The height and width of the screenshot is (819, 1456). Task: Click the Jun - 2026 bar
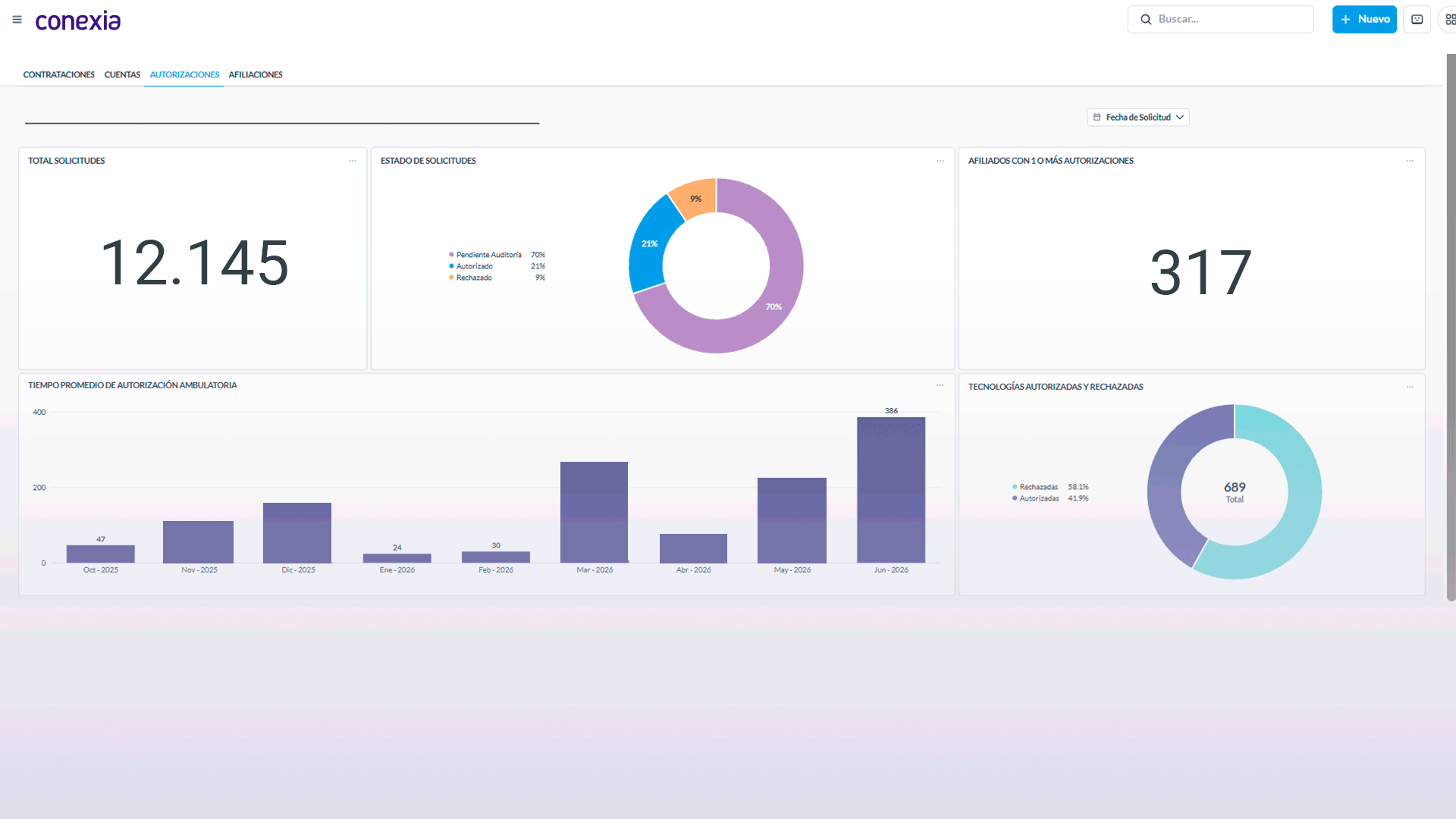coord(891,490)
